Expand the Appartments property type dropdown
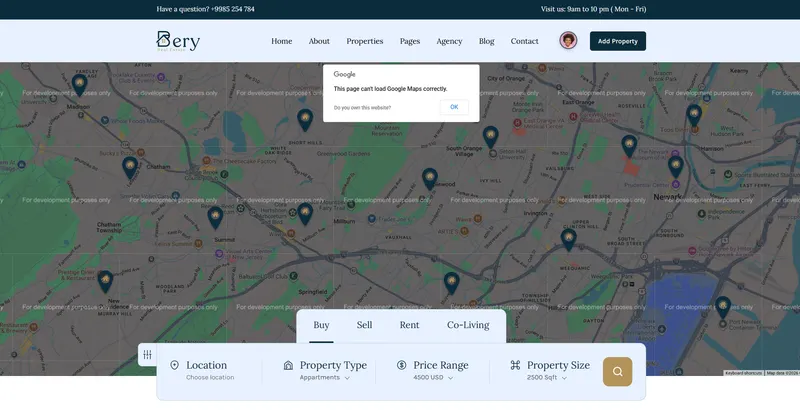The width and height of the screenshot is (800, 410). [x=324, y=377]
